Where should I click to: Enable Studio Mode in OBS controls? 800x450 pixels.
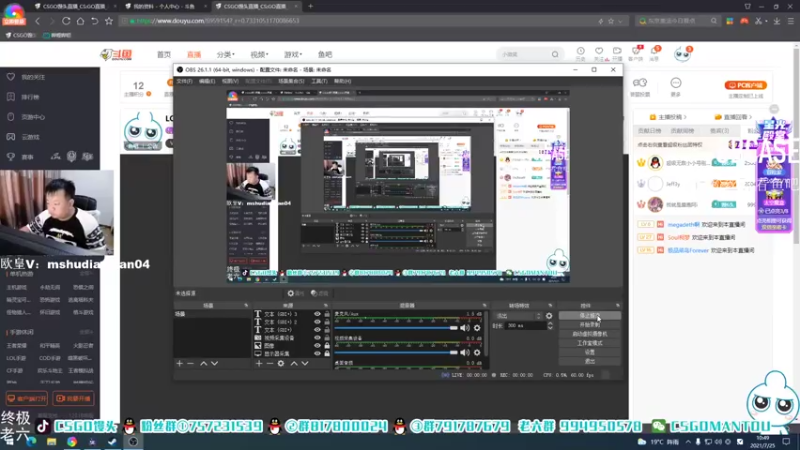tap(590, 343)
